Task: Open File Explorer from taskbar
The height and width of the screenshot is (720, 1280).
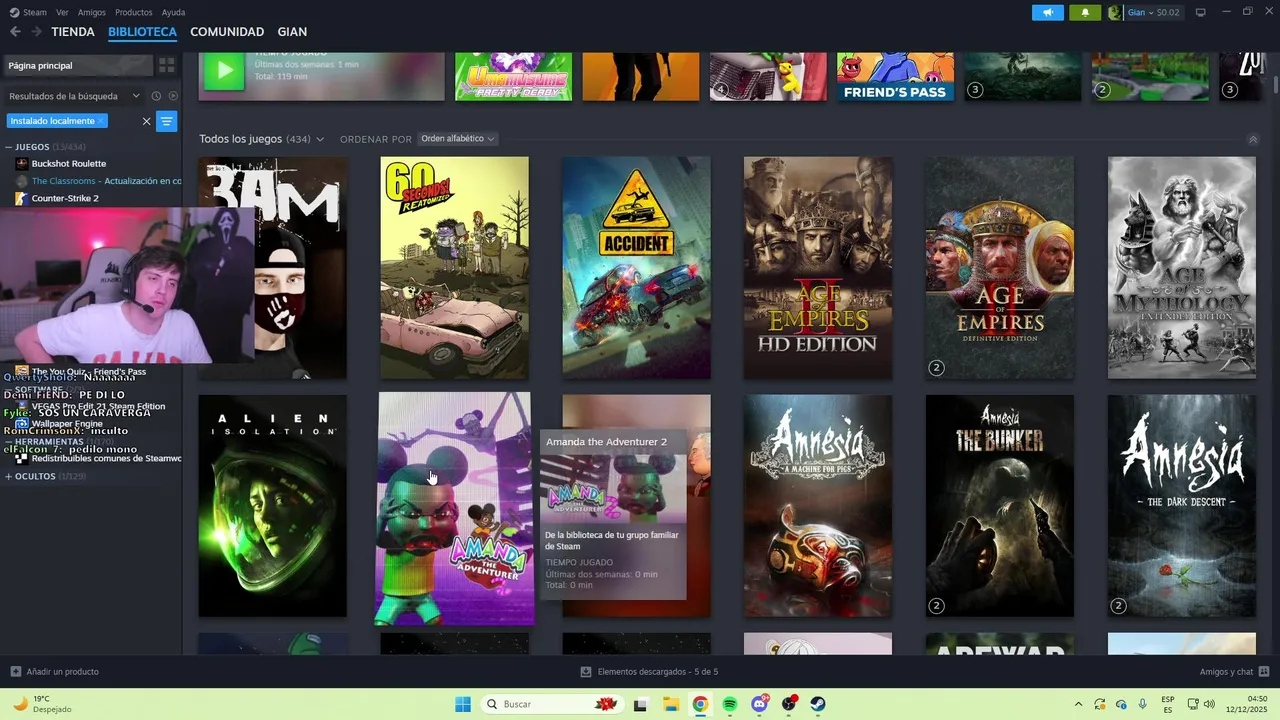Action: (x=670, y=704)
